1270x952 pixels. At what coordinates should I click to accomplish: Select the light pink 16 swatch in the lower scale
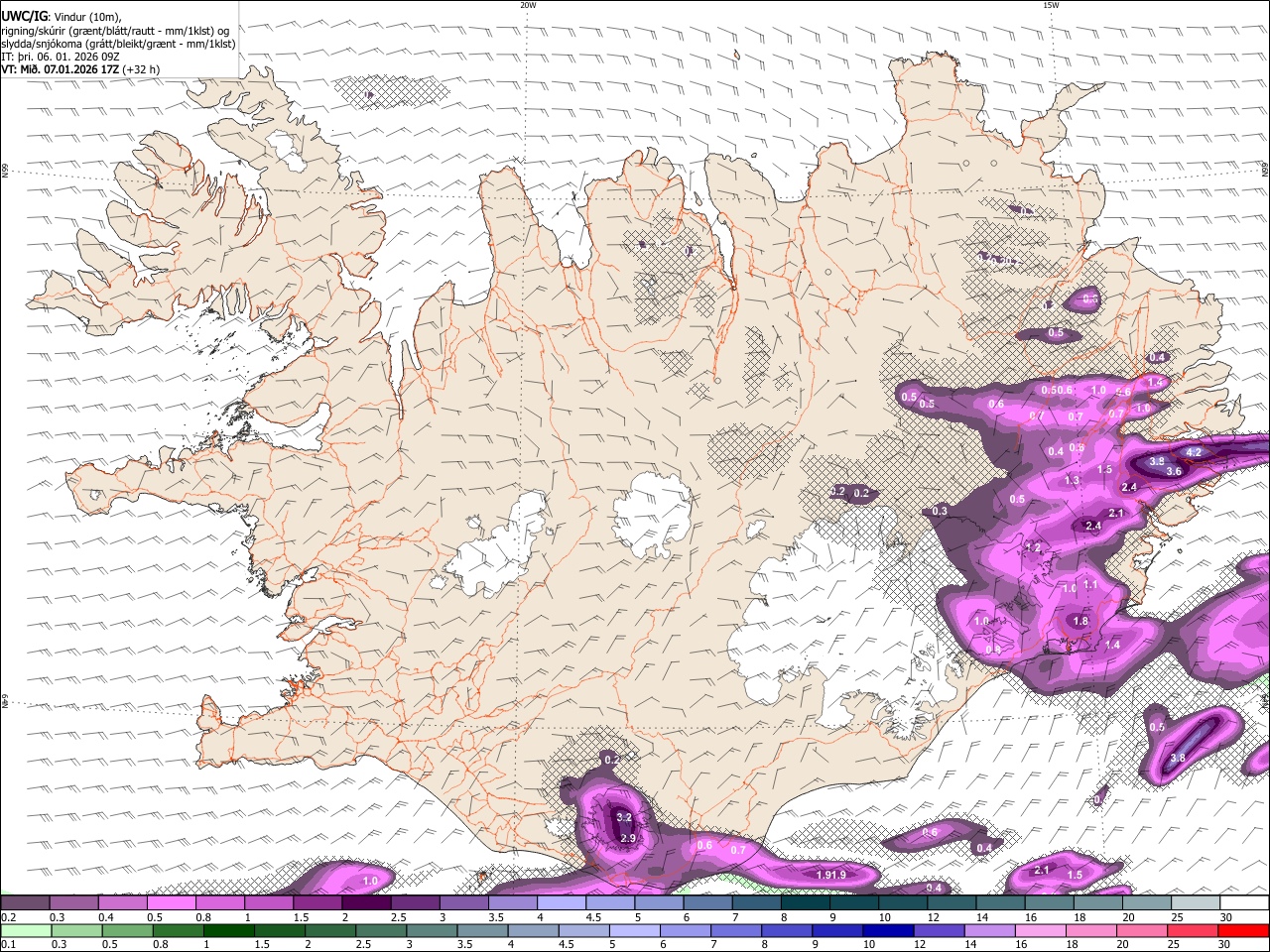click(1038, 930)
